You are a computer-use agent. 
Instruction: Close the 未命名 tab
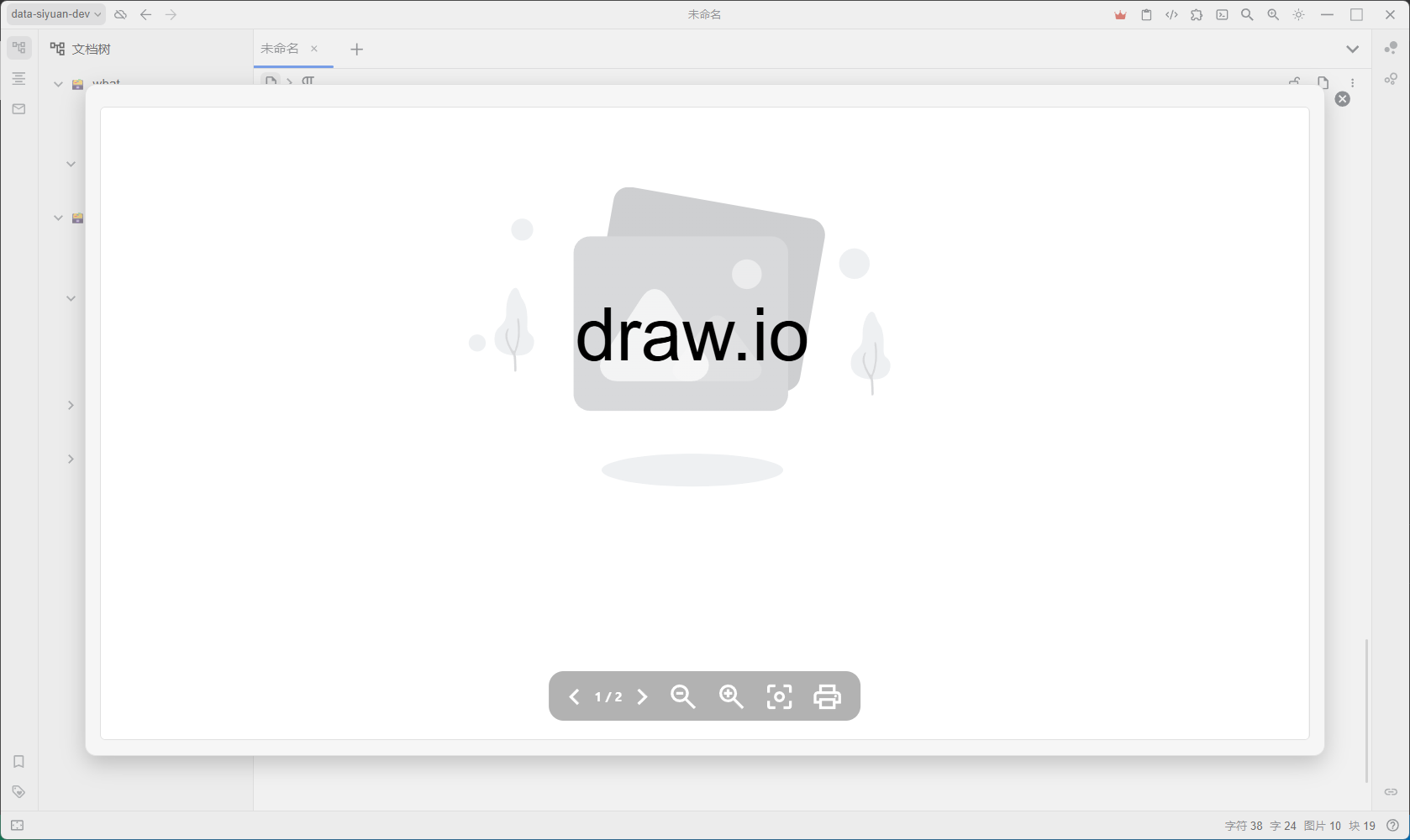(314, 49)
